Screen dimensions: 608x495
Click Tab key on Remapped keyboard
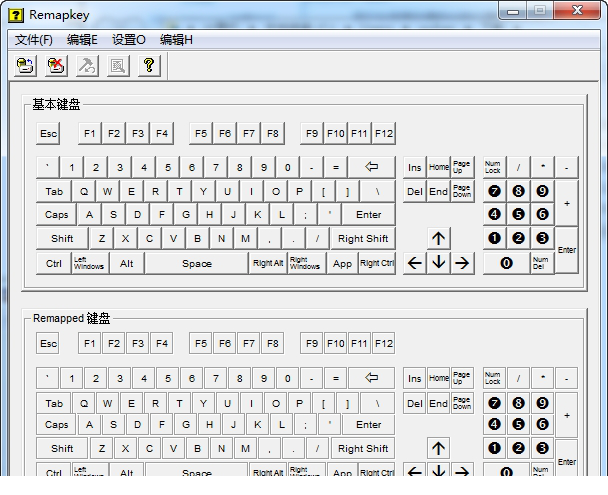(54, 404)
